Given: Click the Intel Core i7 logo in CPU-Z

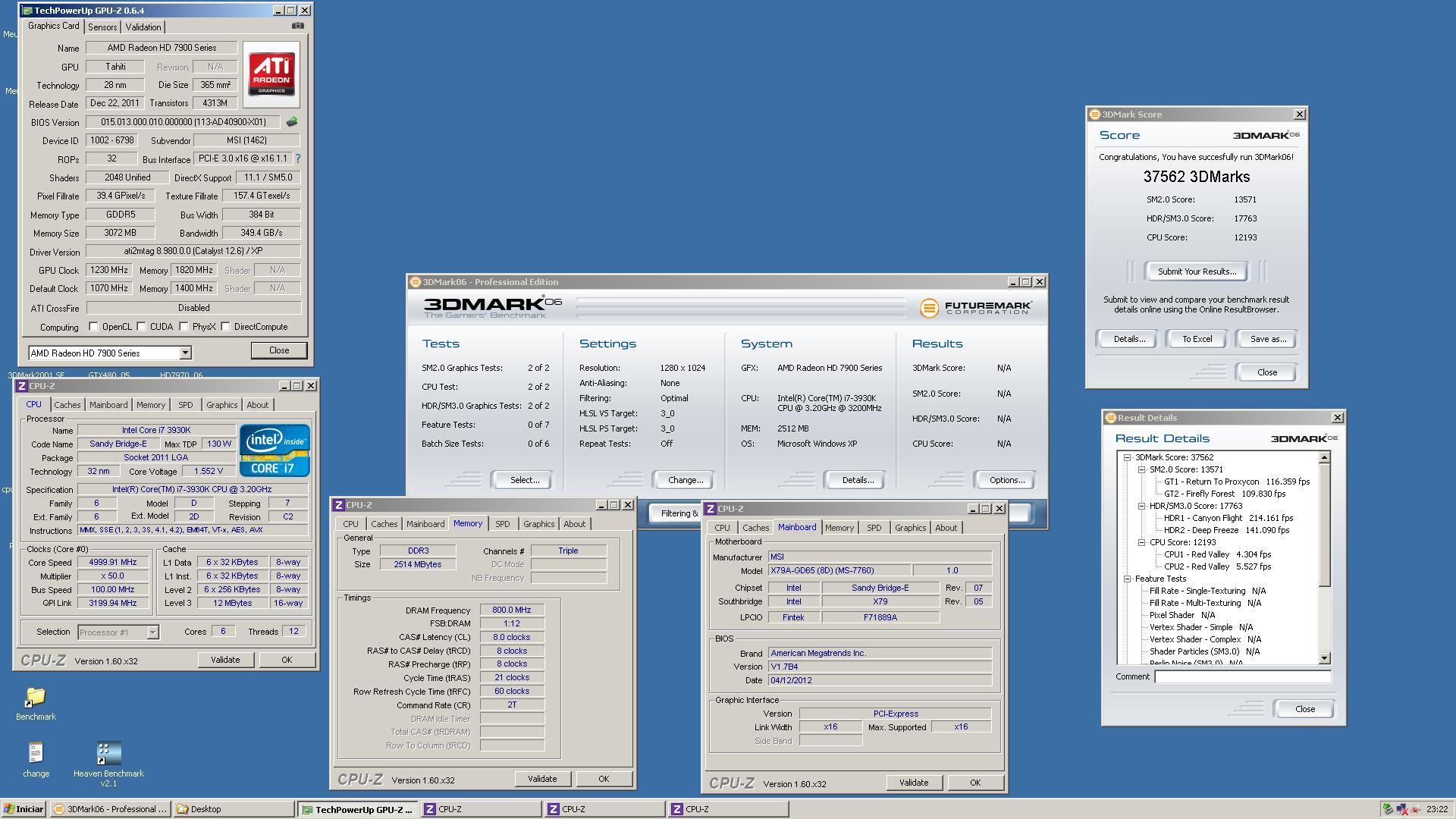Looking at the screenshot, I should (275, 450).
